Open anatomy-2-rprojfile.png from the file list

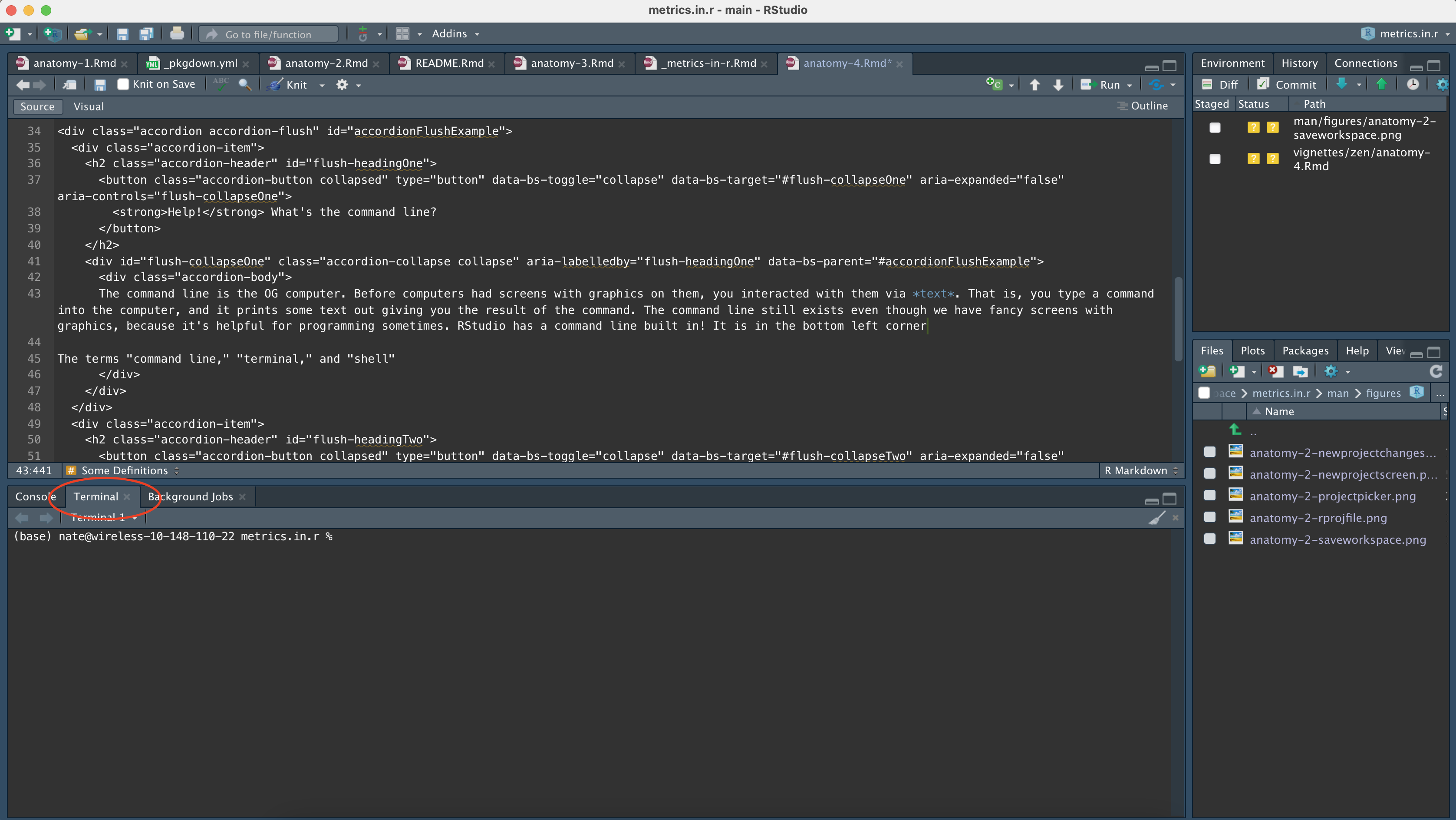(1318, 517)
